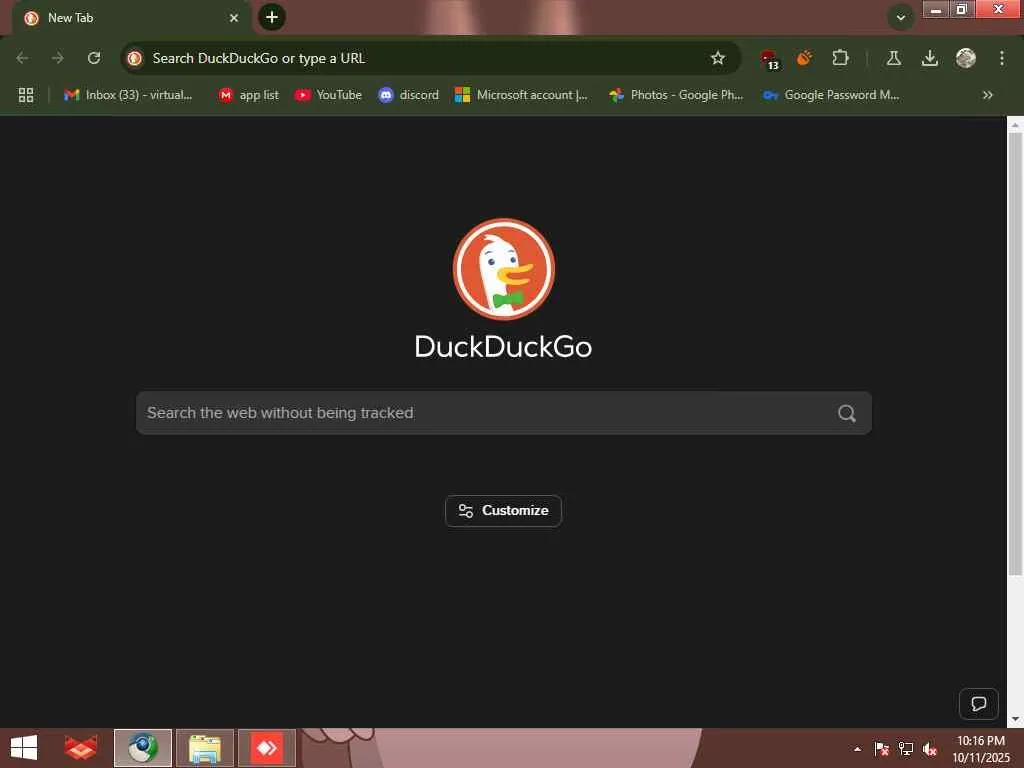The width and height of the screenshot is (1024, 768).
Task: Open network status tray icon
Action: (x=906, y=749)
